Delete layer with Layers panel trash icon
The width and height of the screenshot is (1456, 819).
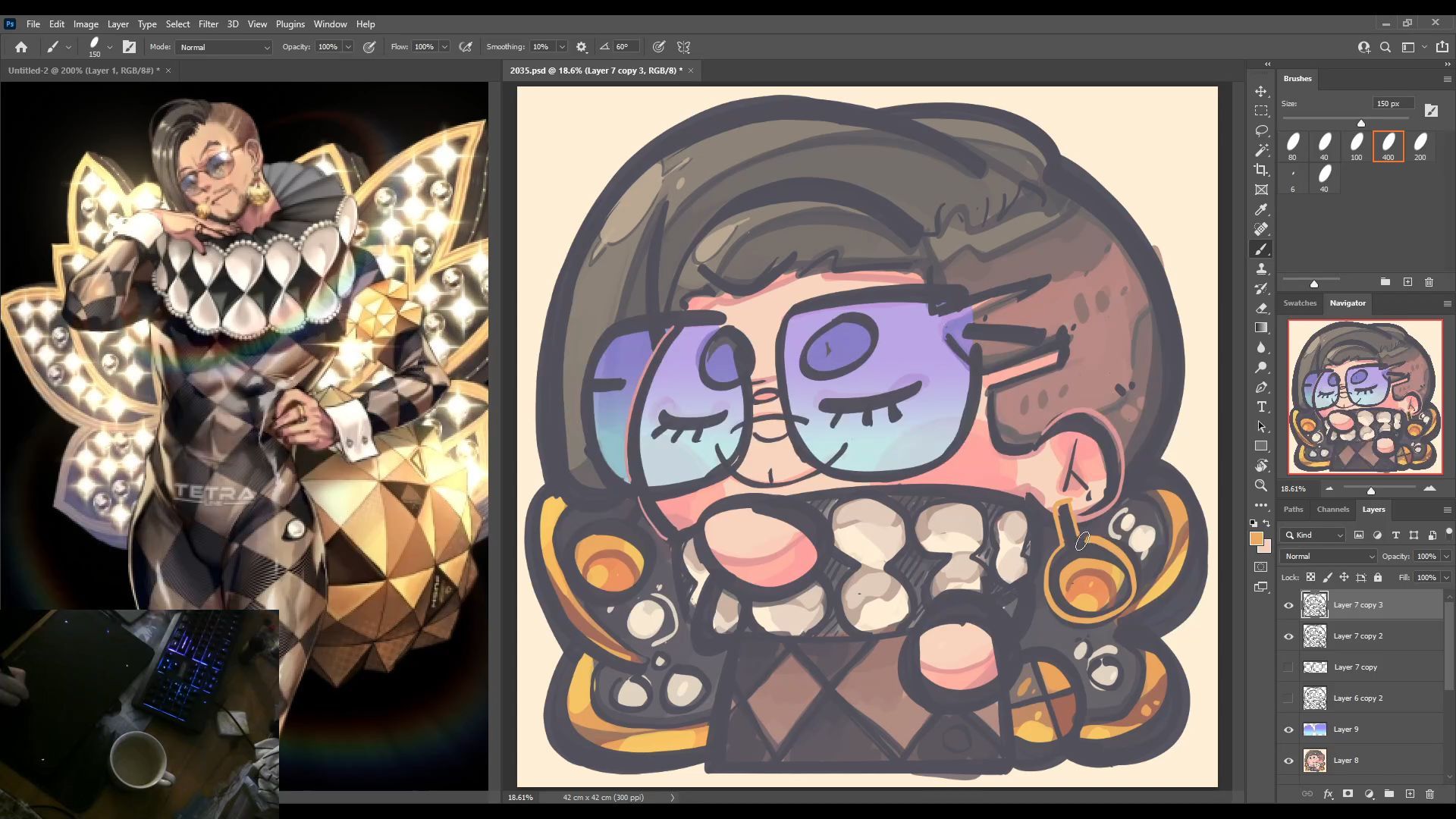(x=1429, y=794)
